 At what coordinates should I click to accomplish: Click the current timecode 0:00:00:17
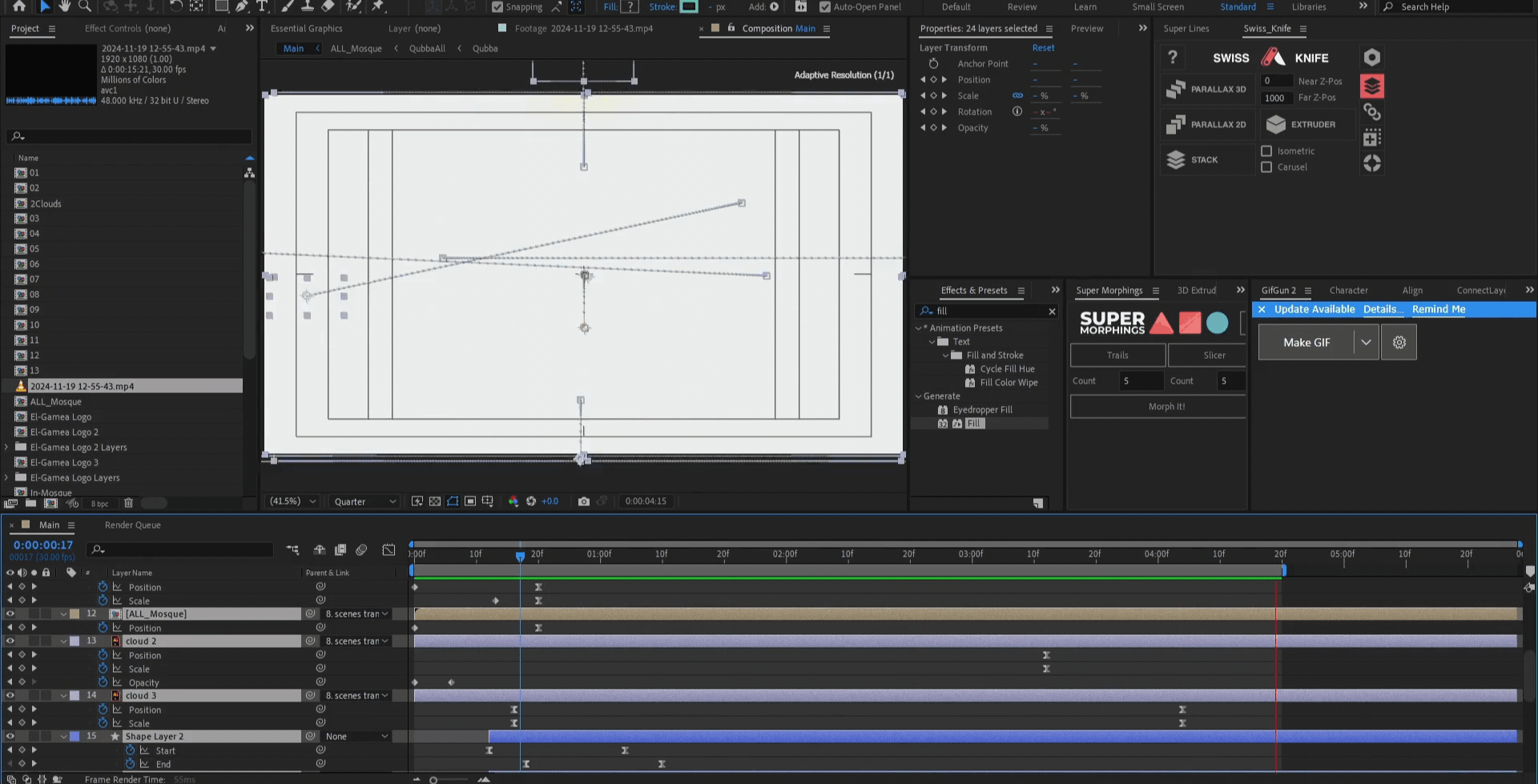tap(42, 545)
